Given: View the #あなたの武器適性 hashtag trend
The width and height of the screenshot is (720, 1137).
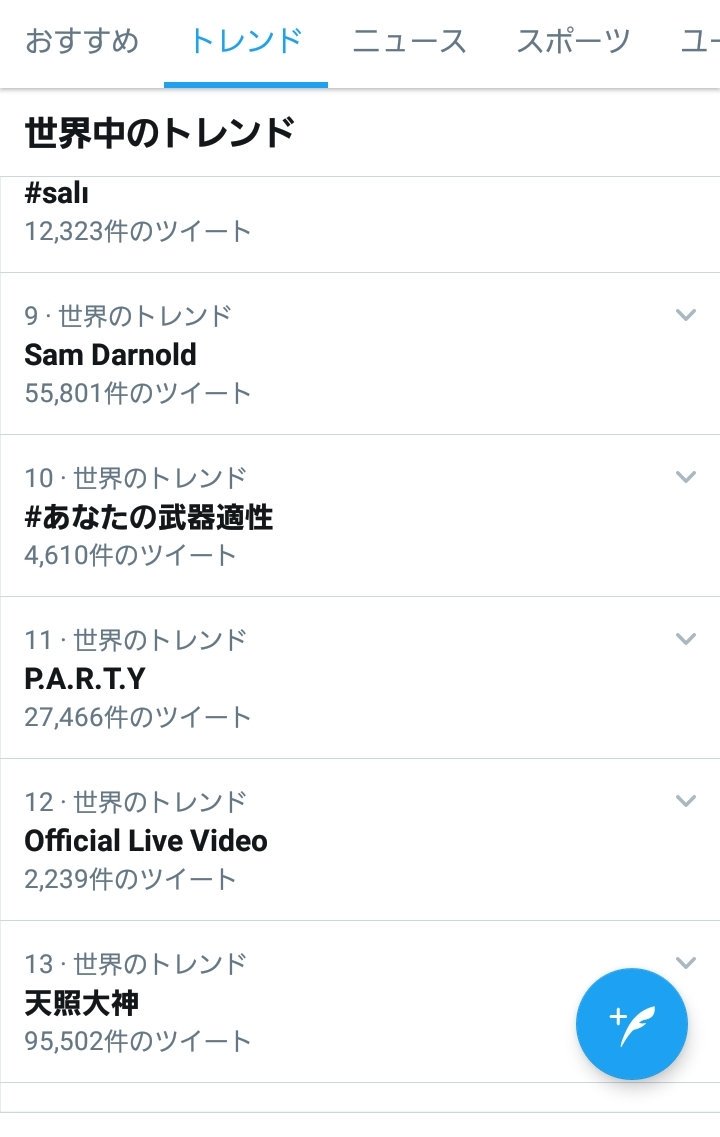Looking at the screenshot, I should tap(148, 517).
